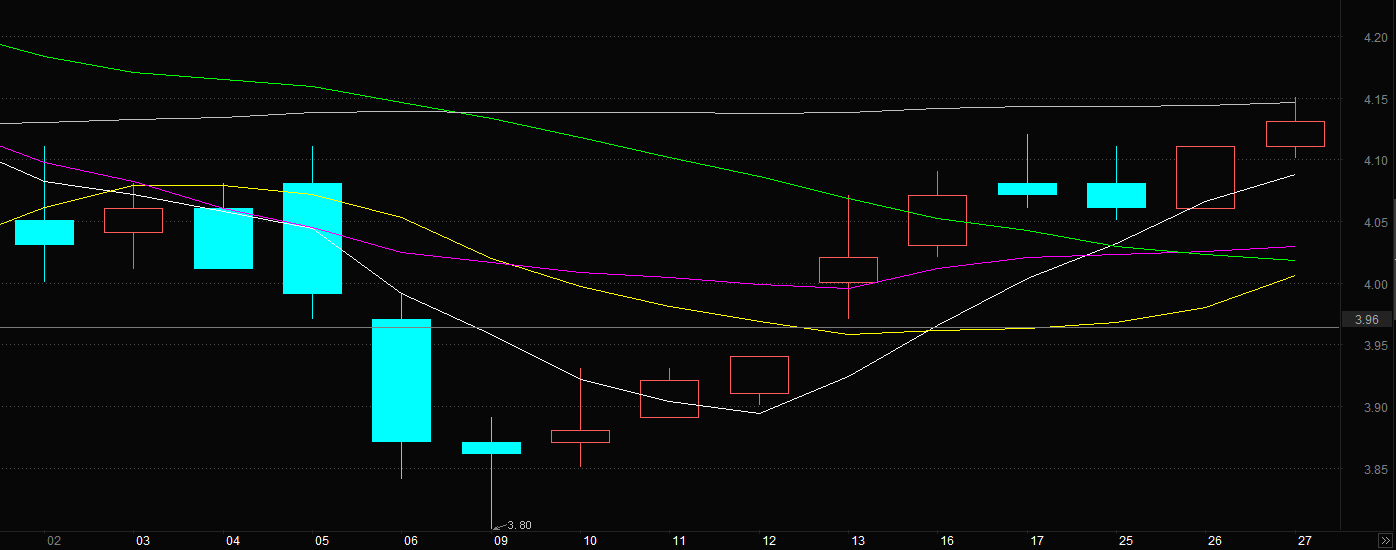Image resolution: width=1396 pixels, height=550 pixels.
Task: Select the thin cyan candle on day 17
Action: coord(1027,189)
